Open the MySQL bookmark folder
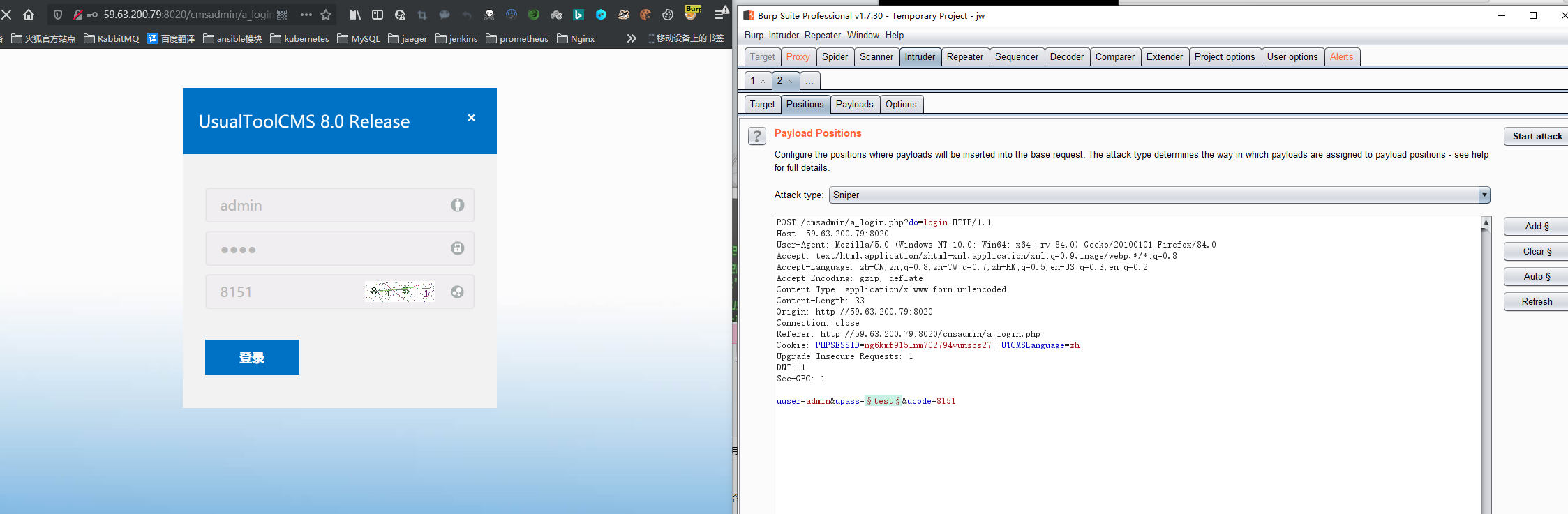Screen dimensions: 1568x514 pyautogui.click(x=359, y=38)
